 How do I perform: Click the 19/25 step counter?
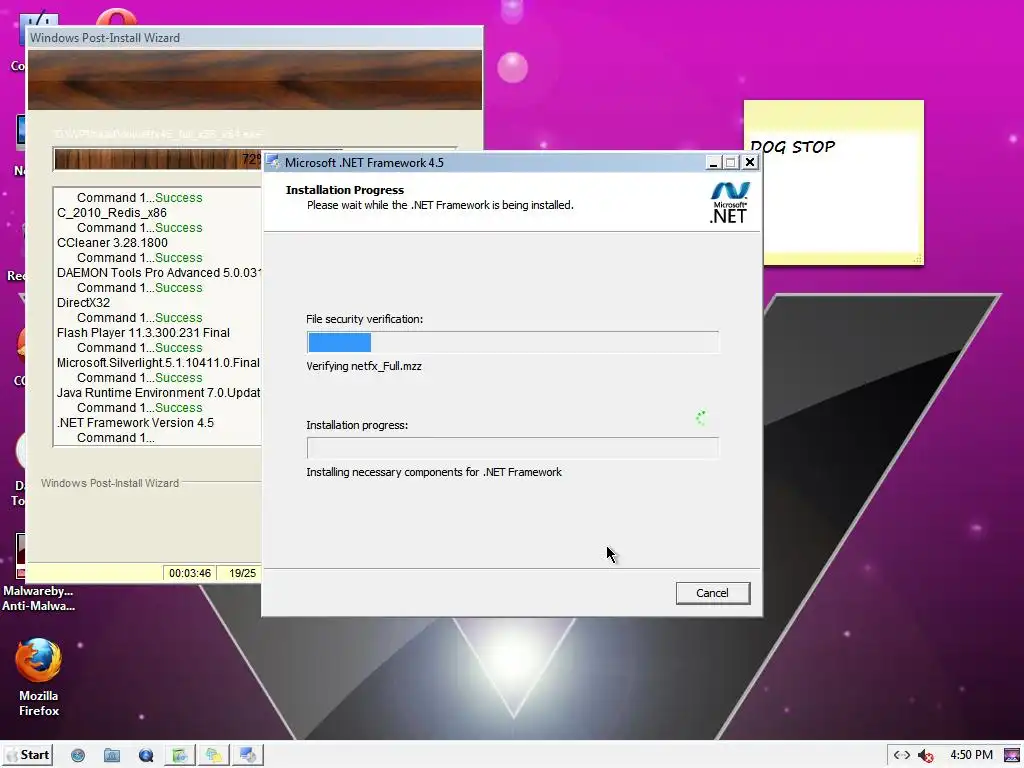242,573
